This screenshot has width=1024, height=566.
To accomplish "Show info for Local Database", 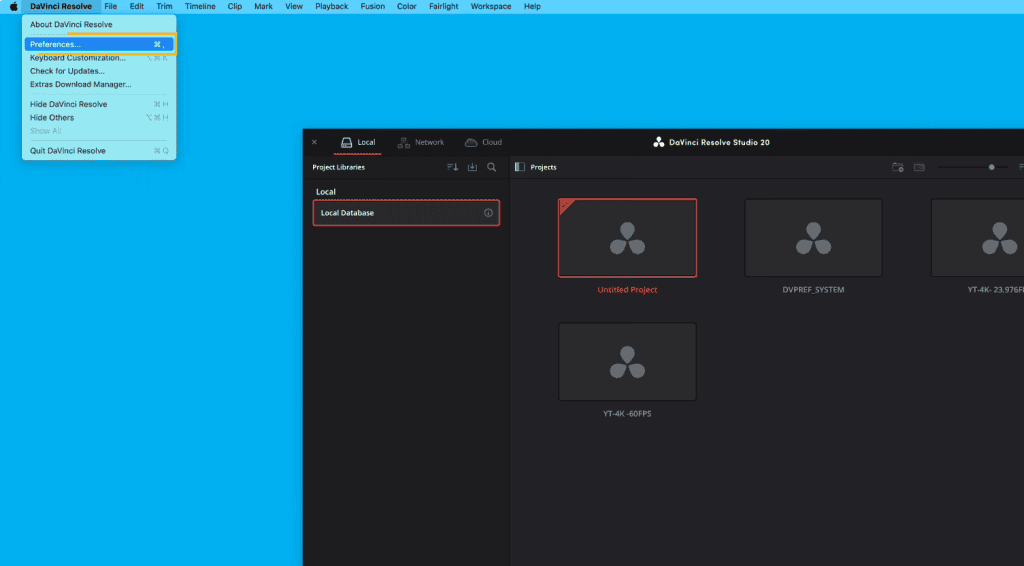I will click(x=488, y=213).
